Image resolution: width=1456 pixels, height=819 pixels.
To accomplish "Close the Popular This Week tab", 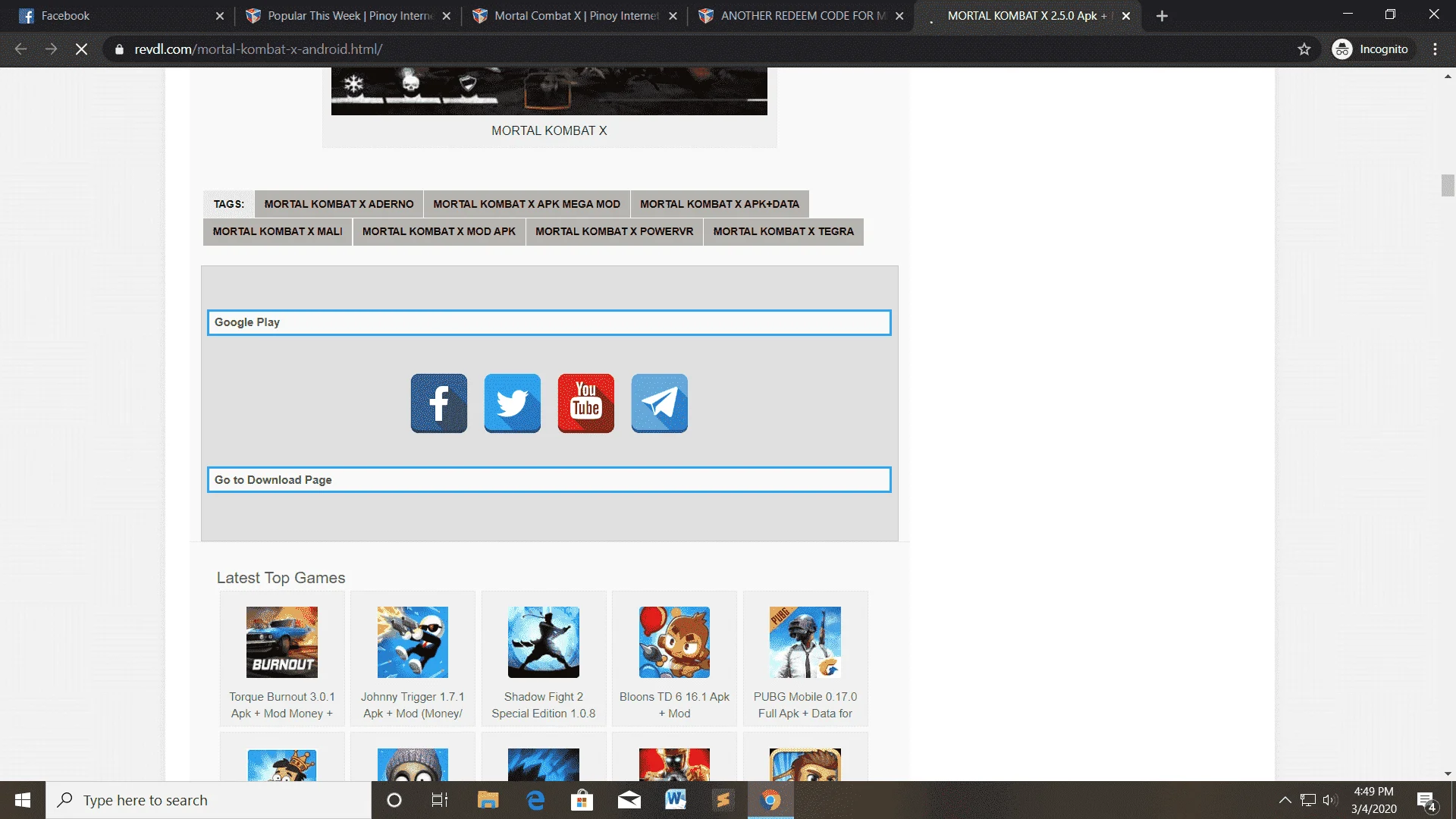I will [447, 16].
